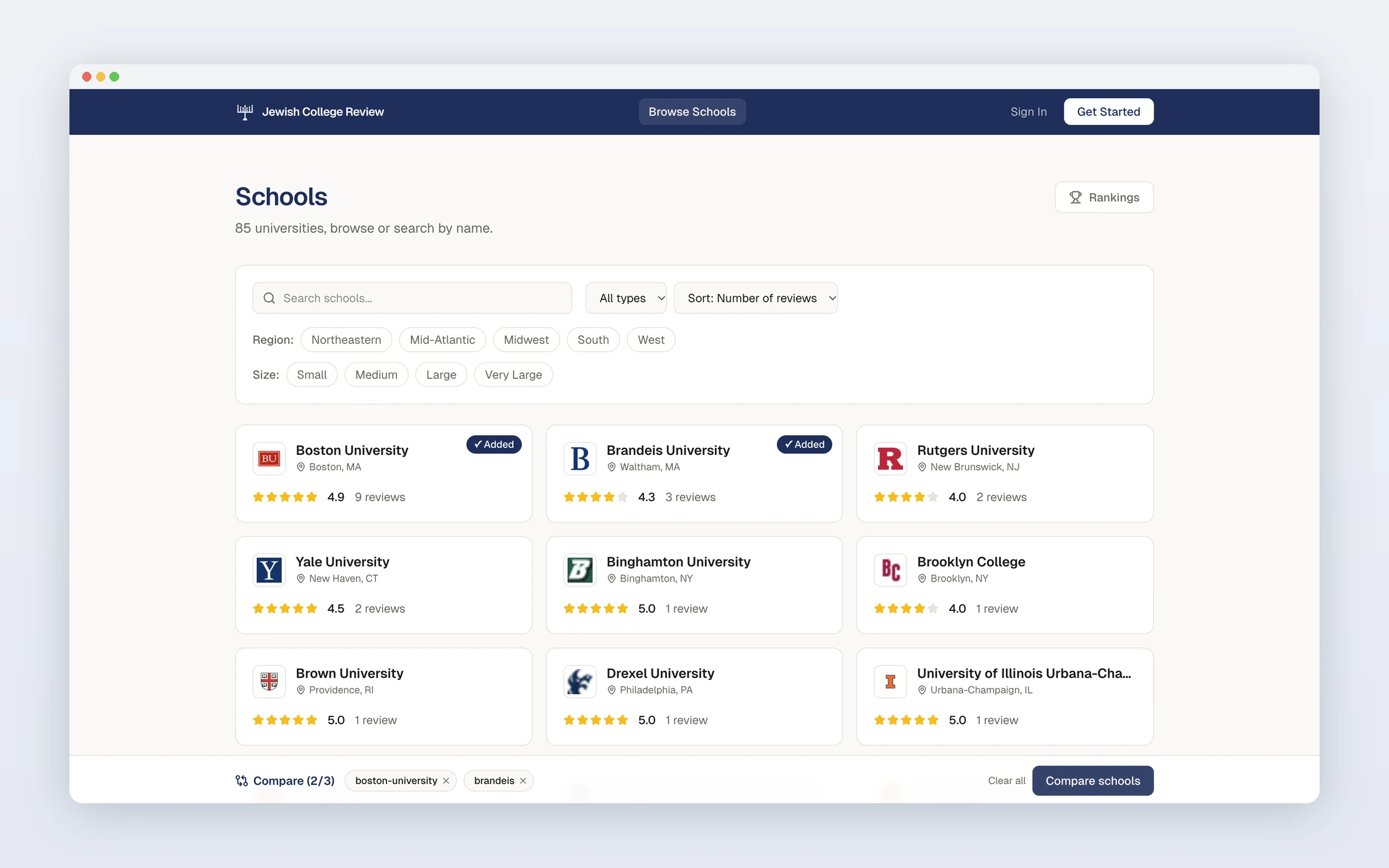Open the Sort: Number of reviews dropdown
Image resolution: width=1389 pixels, height=868 pixels.
pos(756,298)
